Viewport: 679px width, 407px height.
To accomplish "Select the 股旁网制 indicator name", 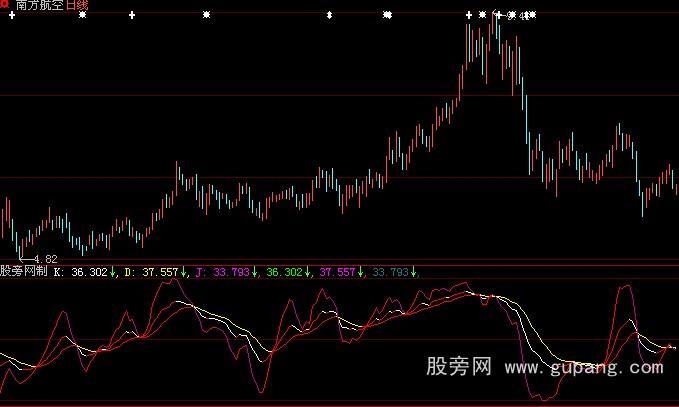I will pos(23,271).
